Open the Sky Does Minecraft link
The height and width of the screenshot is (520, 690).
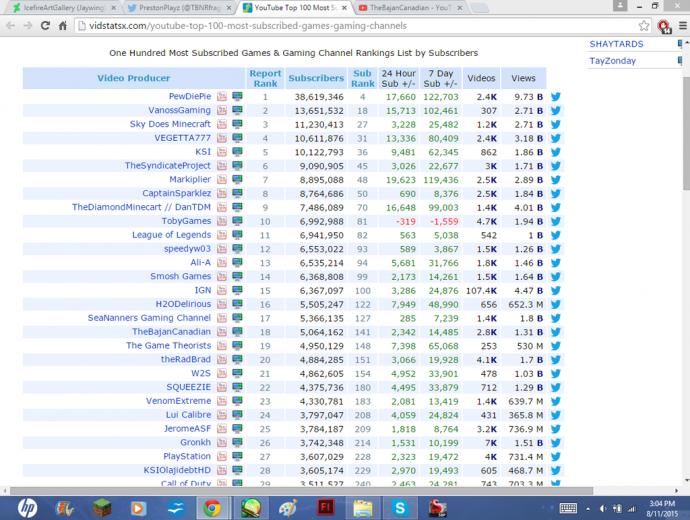point(170,124)
